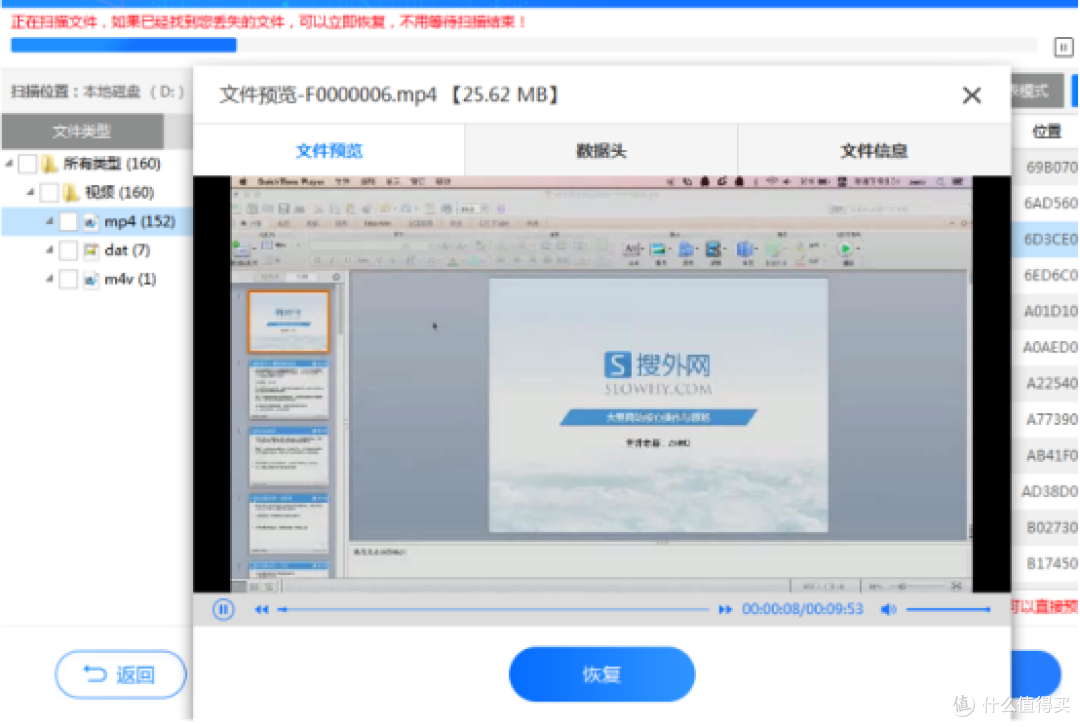Screen dimensions: 1080x727
Task: Click the video preview frame
Action: 601,384
